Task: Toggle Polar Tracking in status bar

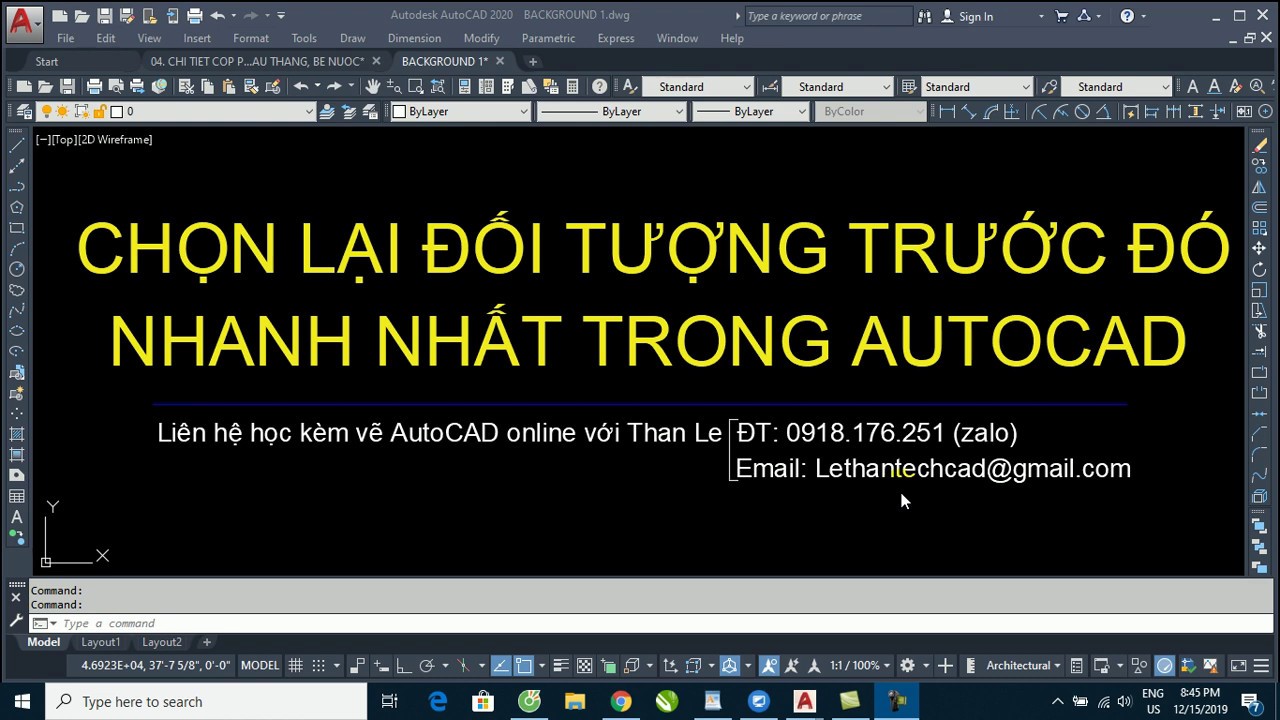Action: click(426, 665)
